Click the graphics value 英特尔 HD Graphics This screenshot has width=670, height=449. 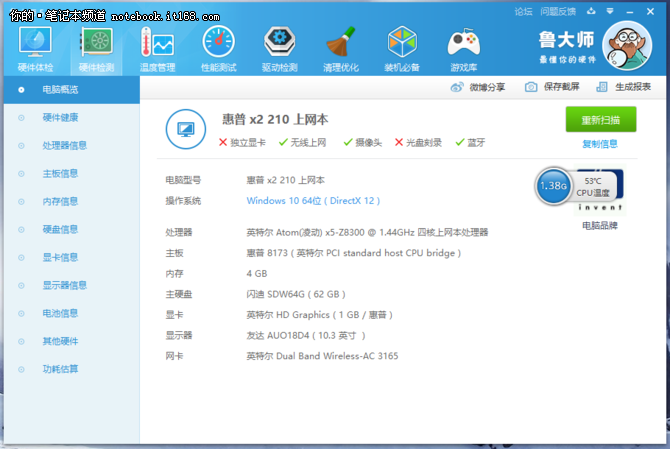tap(319, 315)
